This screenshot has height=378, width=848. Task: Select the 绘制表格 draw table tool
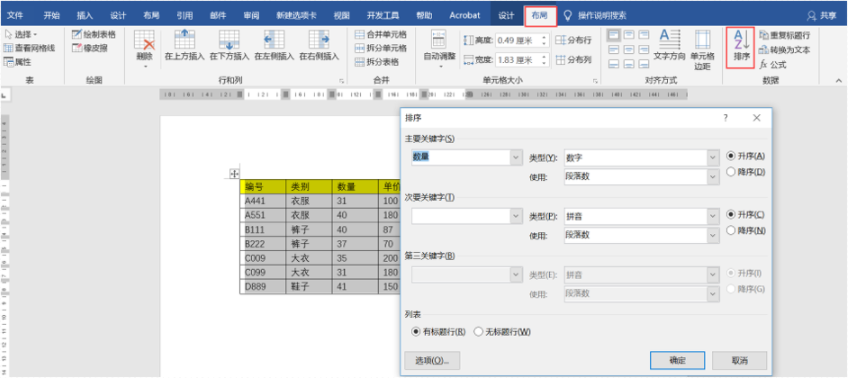click(94, 34)
